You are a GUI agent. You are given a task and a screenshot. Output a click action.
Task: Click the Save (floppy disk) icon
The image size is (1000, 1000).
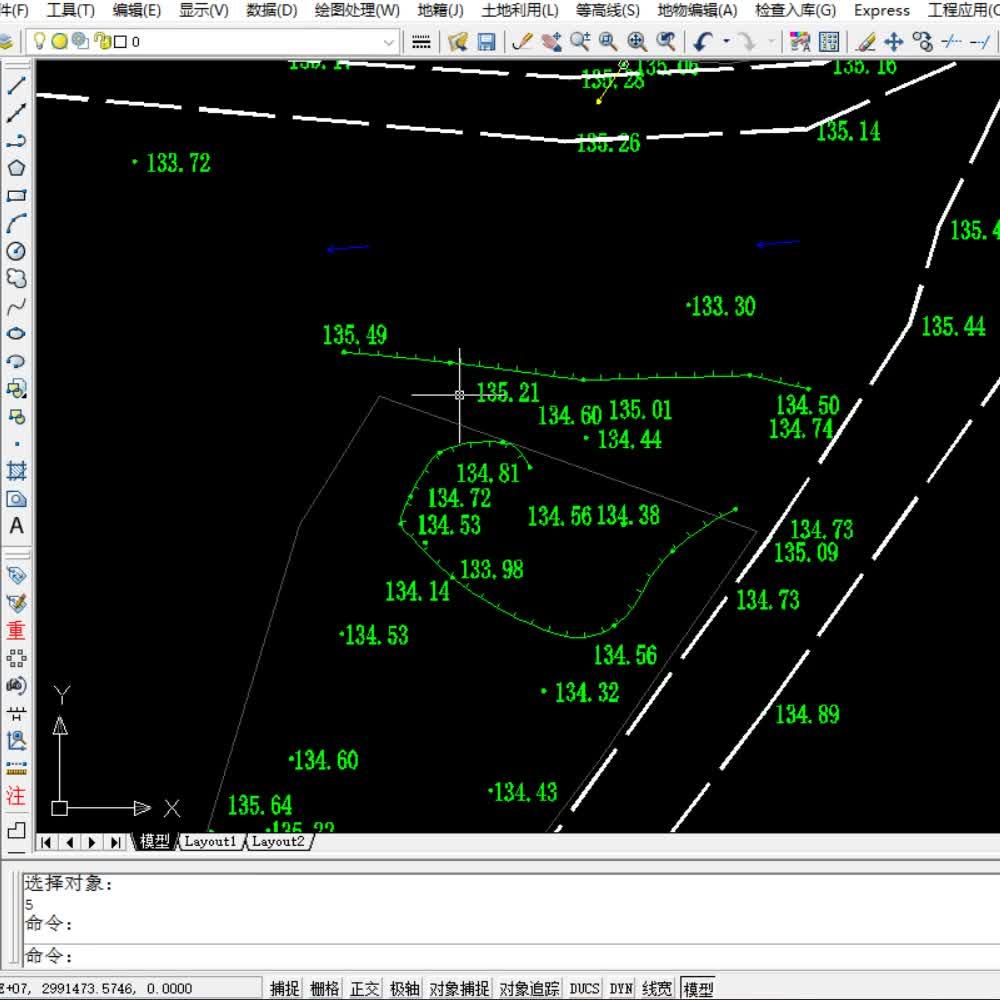pyautogui.click(x=487, y=42)
